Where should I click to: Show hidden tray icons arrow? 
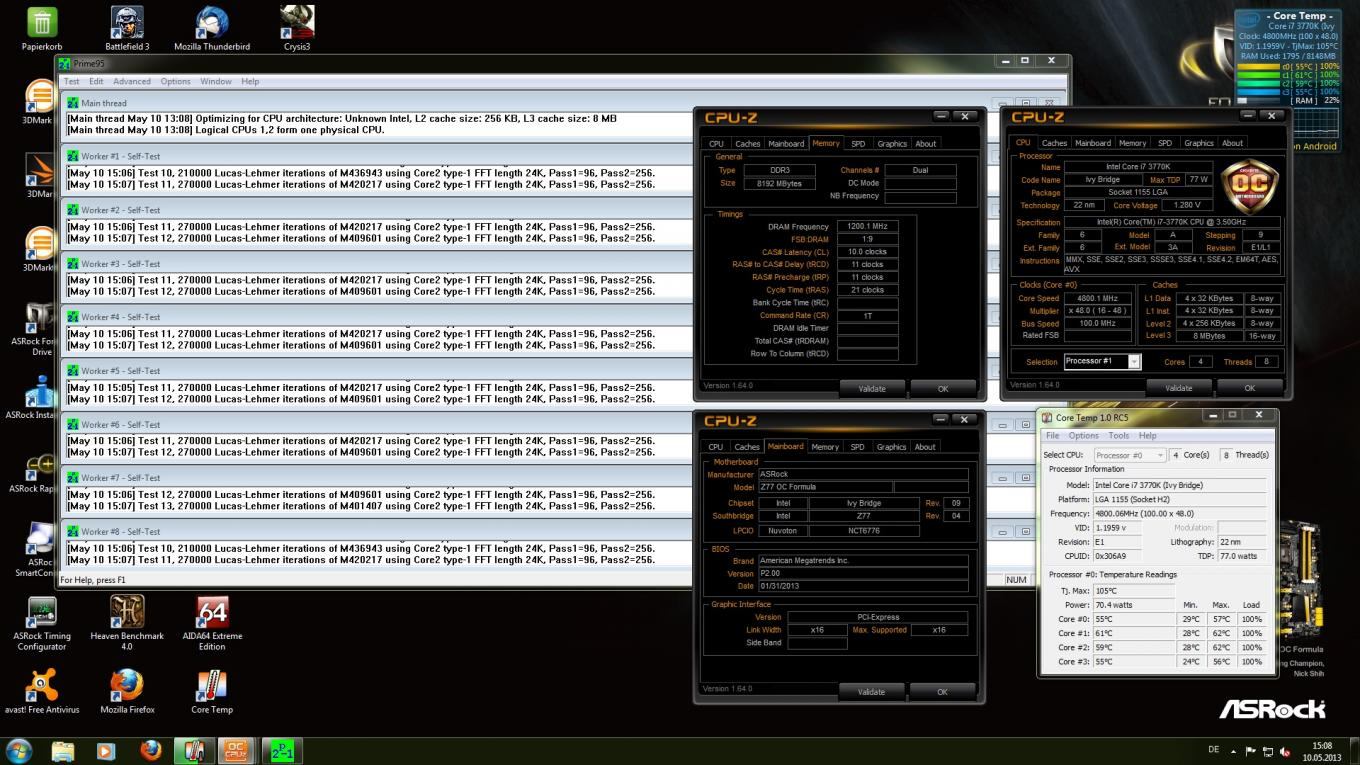pos(1233,751)
